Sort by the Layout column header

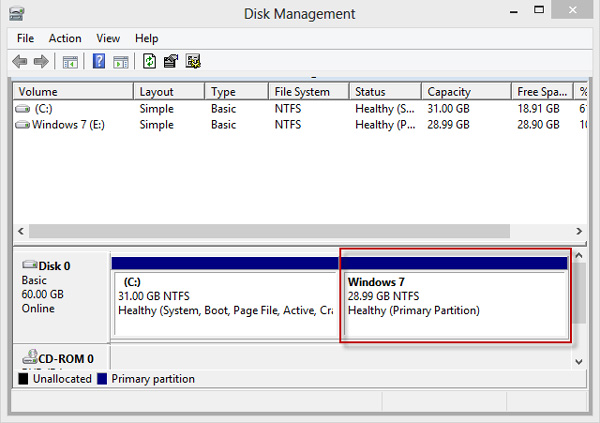[x=169, y=92]
